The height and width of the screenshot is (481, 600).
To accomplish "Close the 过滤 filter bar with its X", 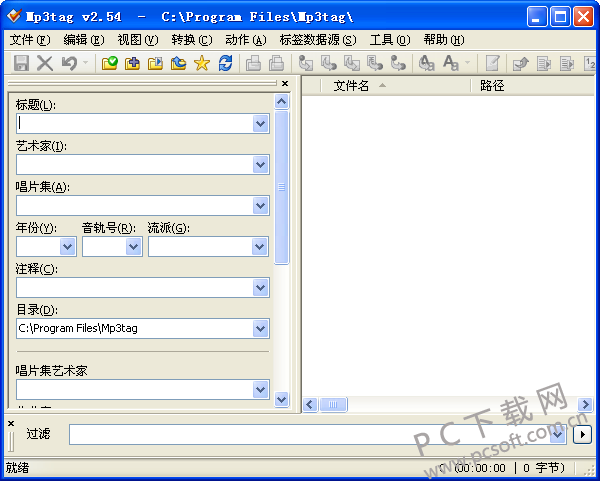I will pos(11,424).
